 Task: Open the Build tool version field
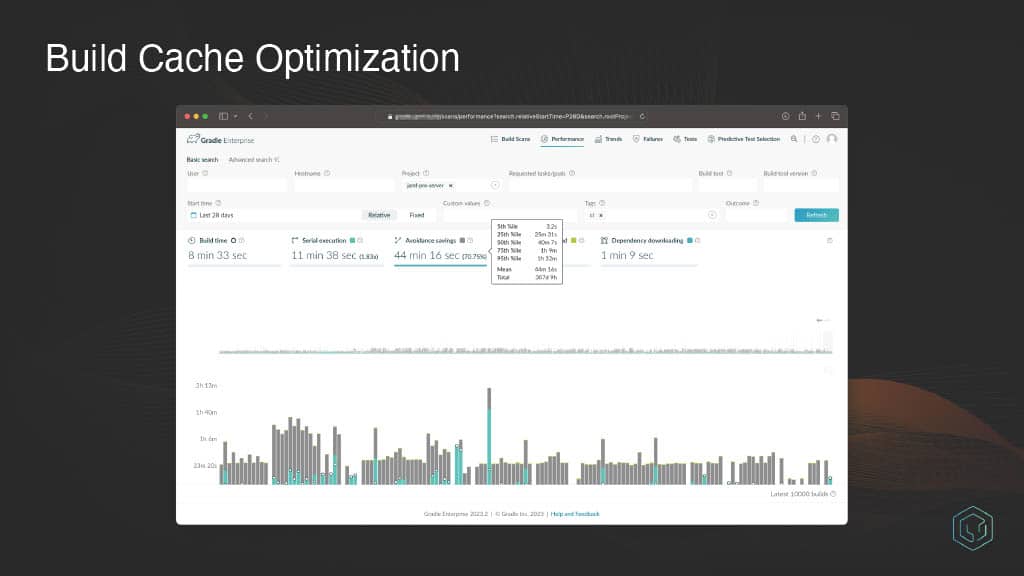click(x=801, y=185)
